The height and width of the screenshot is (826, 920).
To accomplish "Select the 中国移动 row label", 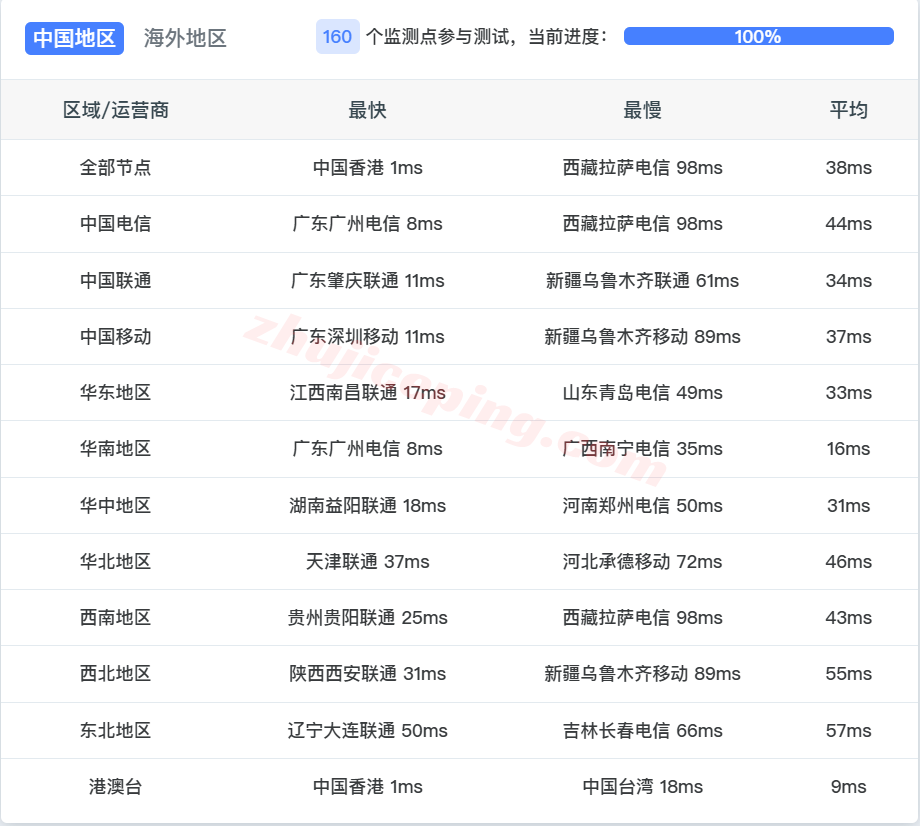I will coord(114,337).
